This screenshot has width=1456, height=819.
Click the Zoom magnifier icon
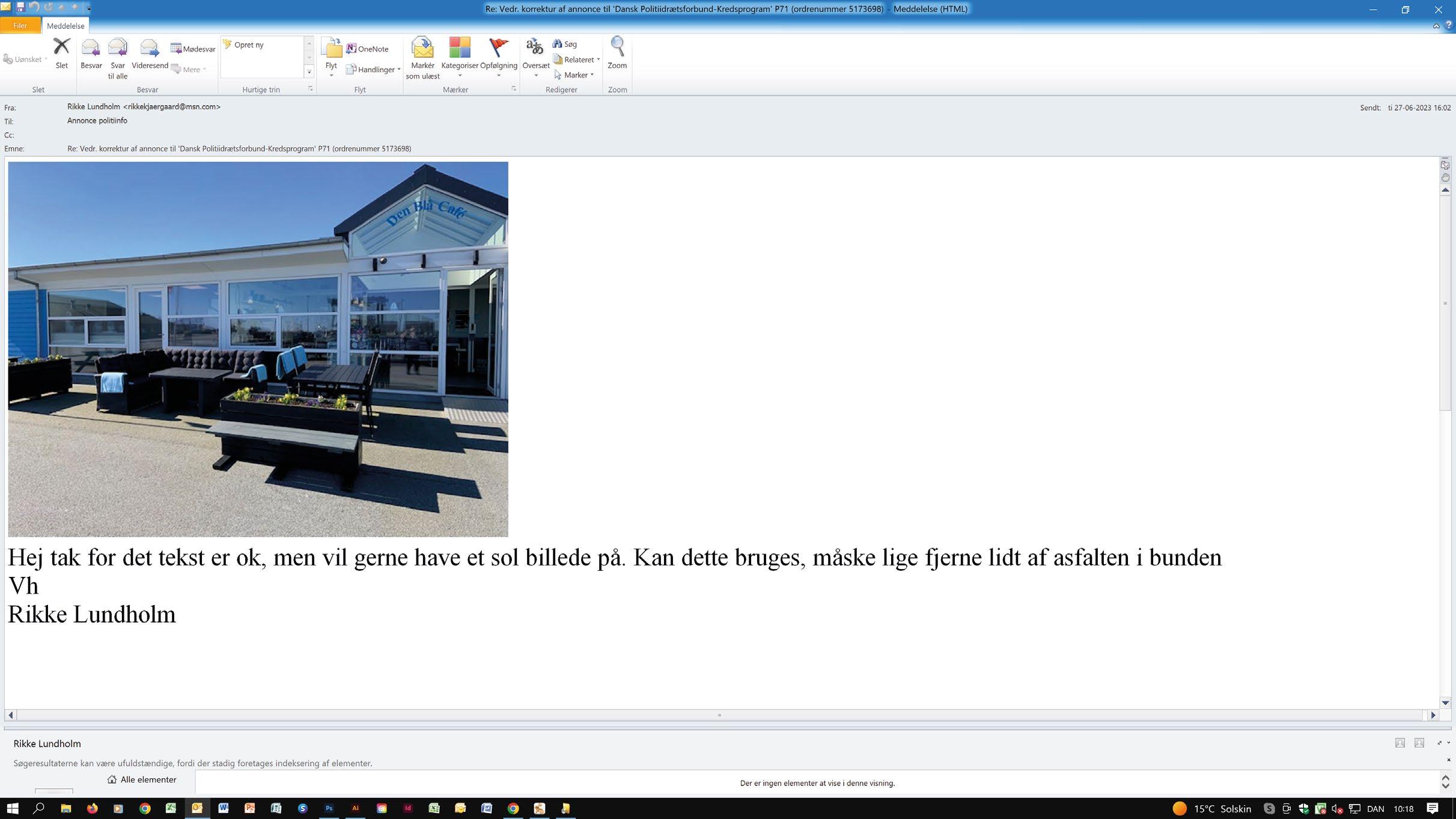coord(617,47)
